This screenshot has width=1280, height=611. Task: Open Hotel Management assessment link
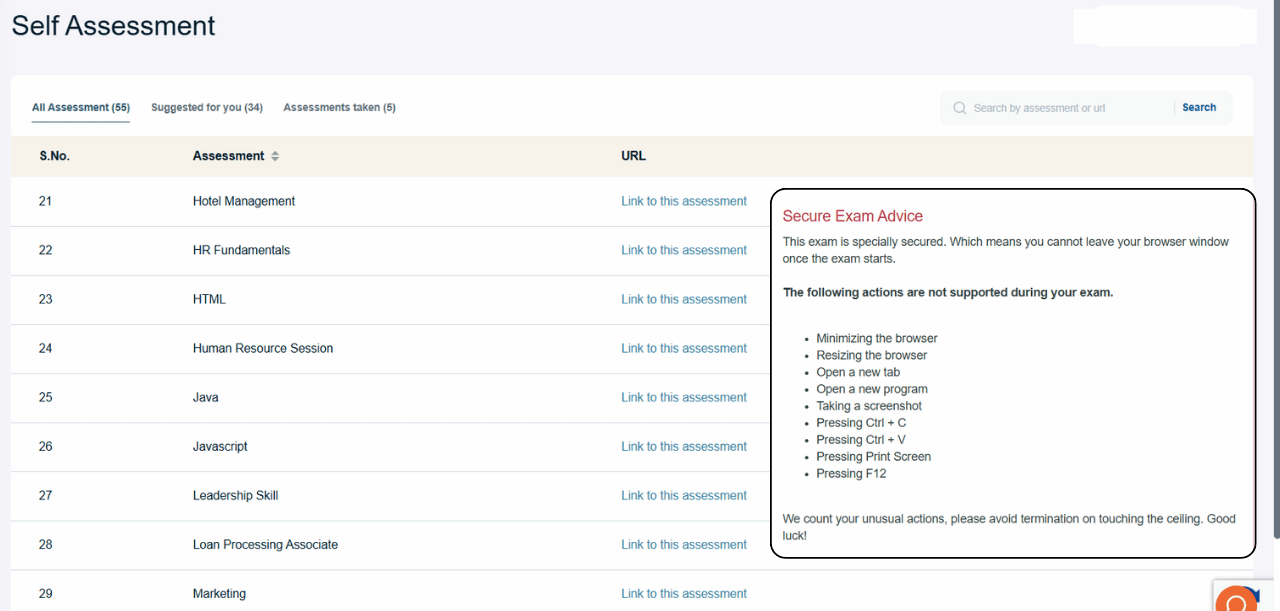[683, 201]
